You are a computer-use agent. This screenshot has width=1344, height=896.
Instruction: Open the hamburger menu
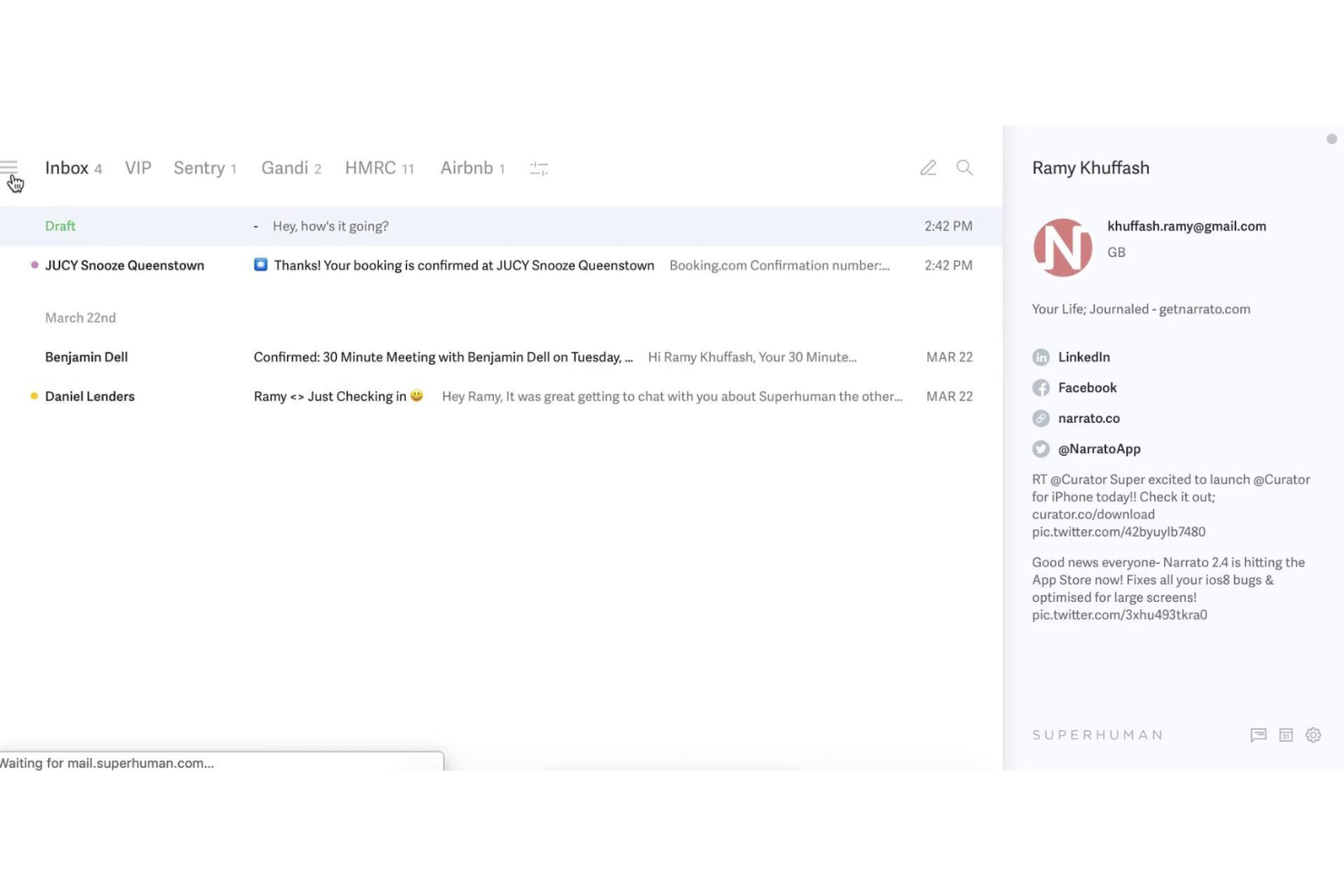[x=10, y=166]
